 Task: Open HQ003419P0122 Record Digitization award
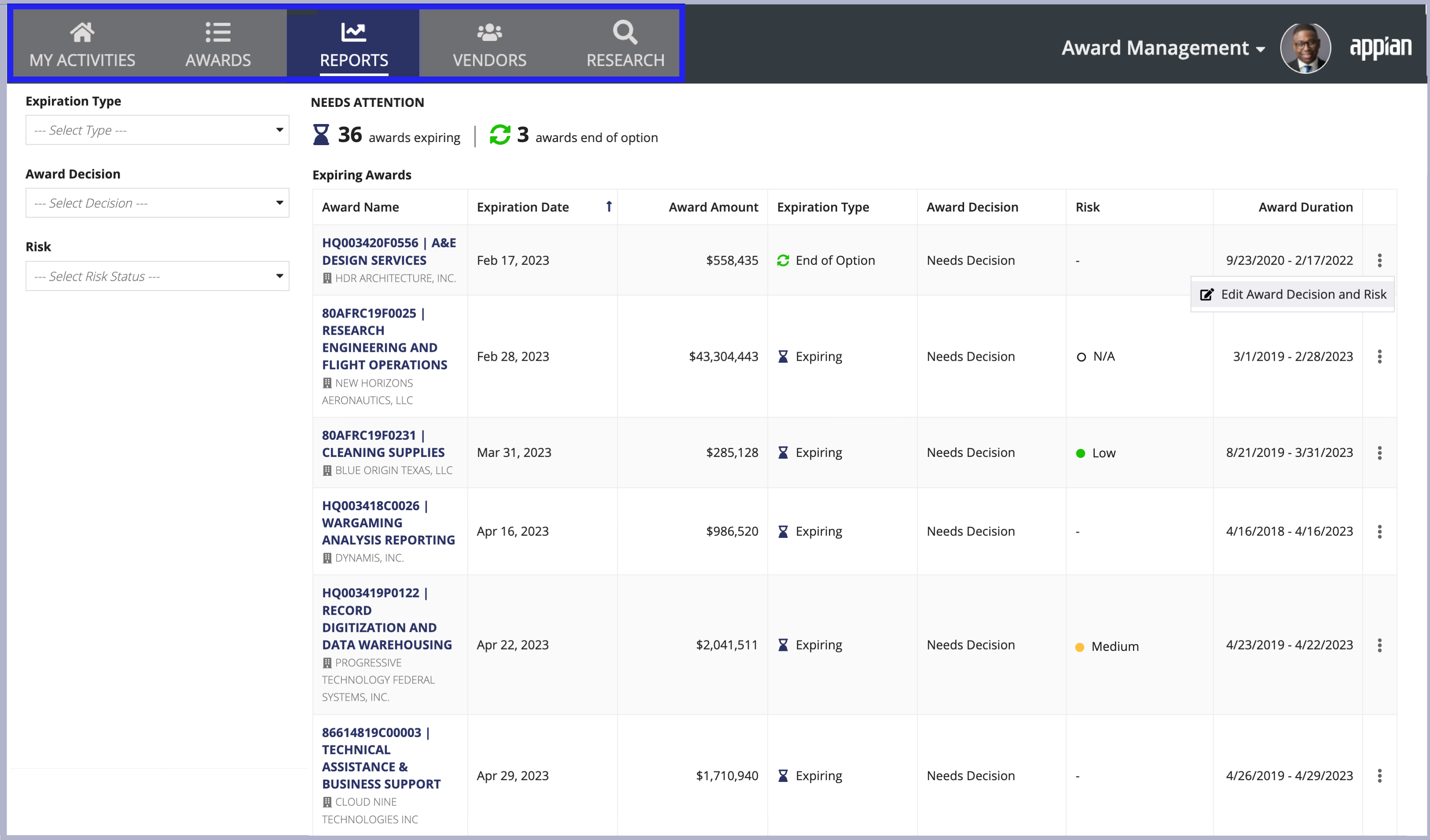tap(387, 619)
